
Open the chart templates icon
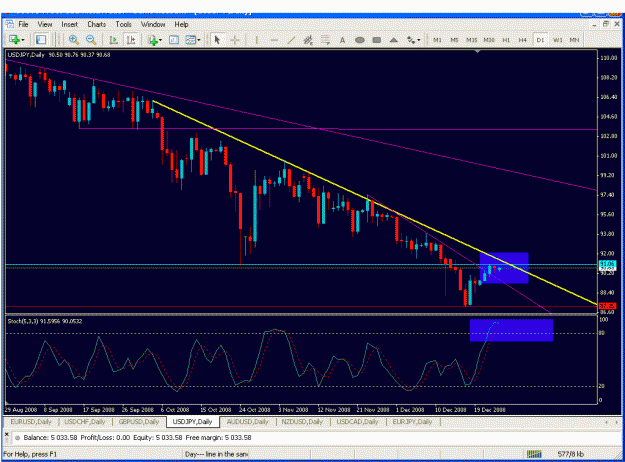tap(191, 40)
